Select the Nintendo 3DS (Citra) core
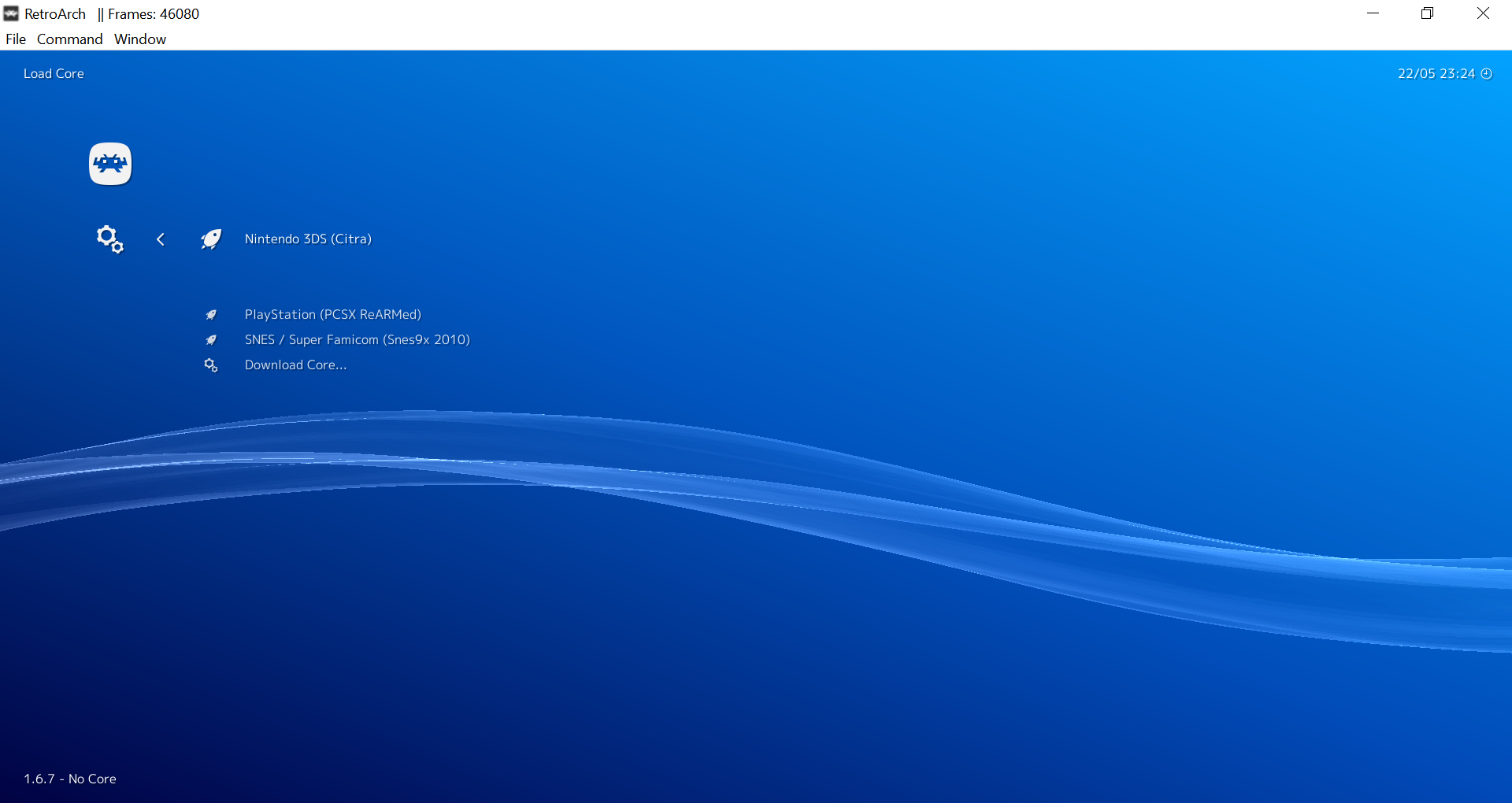The width and height of the screenshot is (1512, 803). pyautogui.click(x=308, y=239)
